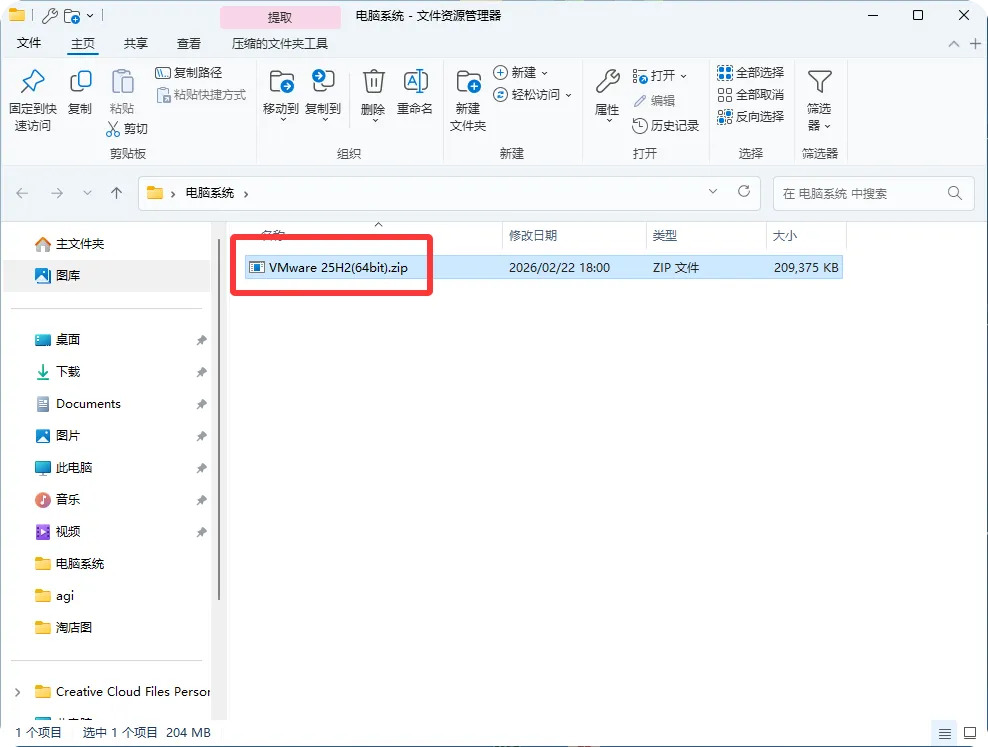Switch to the Home (主页) tab
The image size is (988, 747).
[x=83, y=43]
